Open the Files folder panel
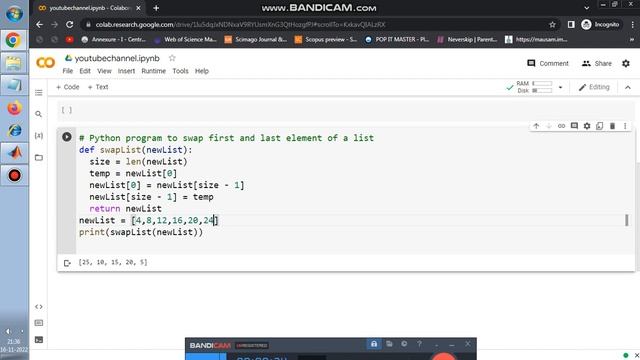The height and width of the screenshot is (360, 640). click(39, 158)
